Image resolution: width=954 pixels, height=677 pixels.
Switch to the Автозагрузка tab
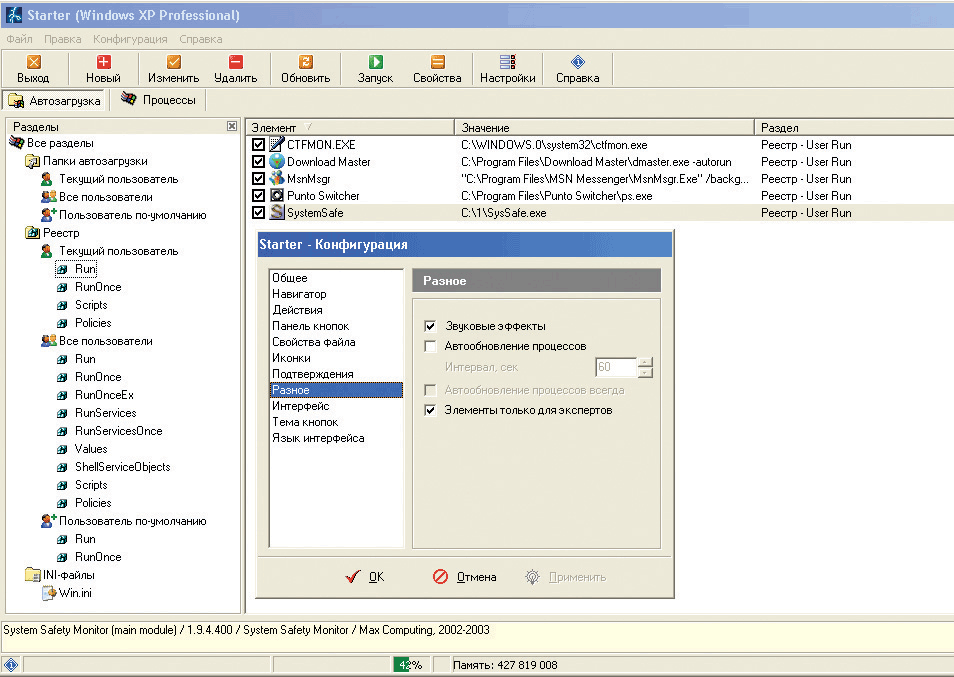pyautogui.click(x=55, y=100)
